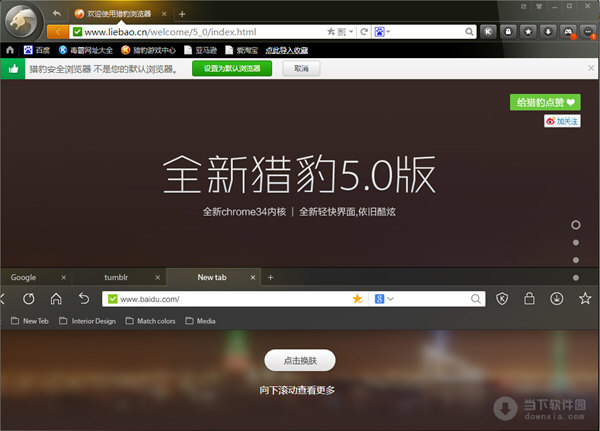
Task: Click the 点击换肤 skin change button
Action: pos(300,360)
